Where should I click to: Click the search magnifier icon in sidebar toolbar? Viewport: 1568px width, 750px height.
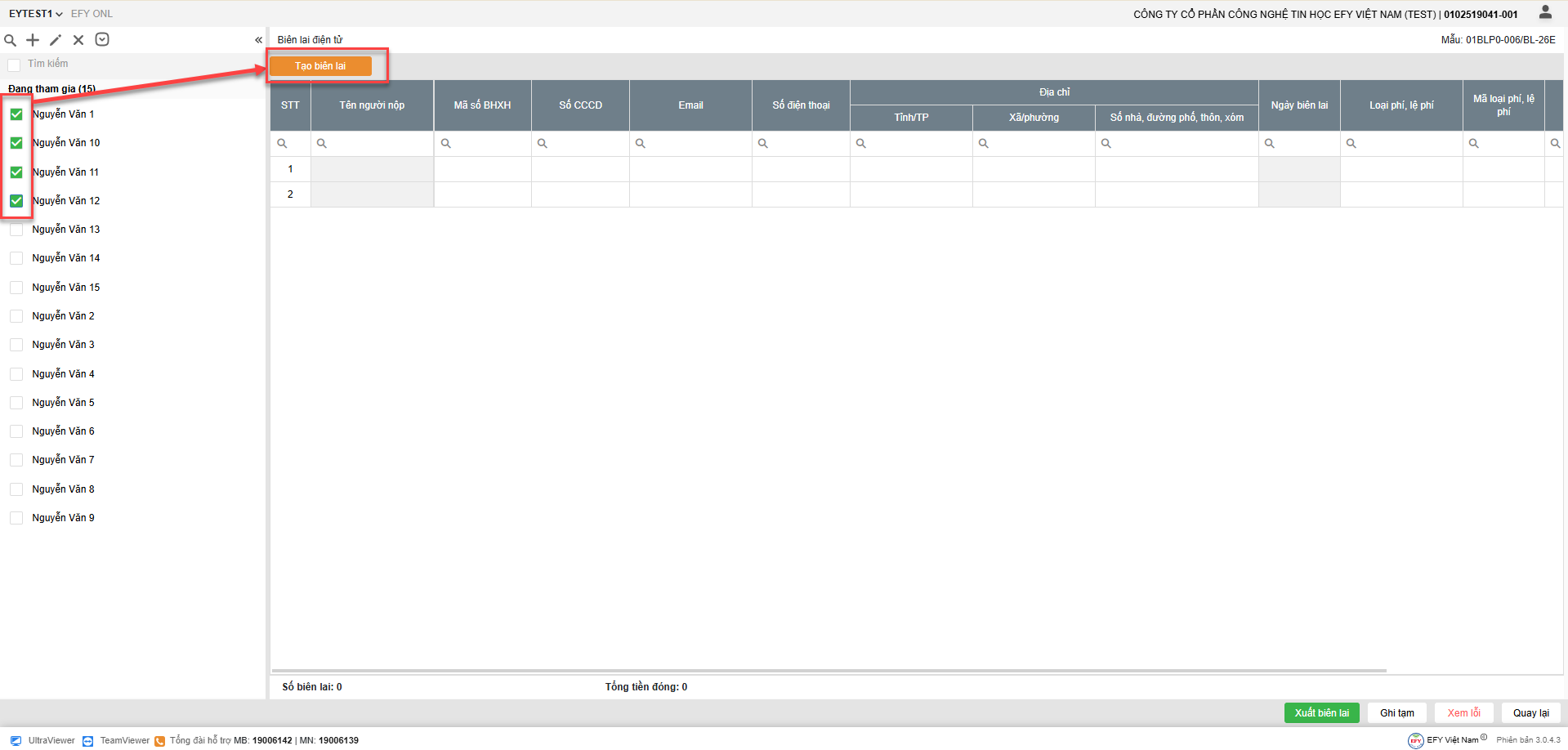(11, 40)
